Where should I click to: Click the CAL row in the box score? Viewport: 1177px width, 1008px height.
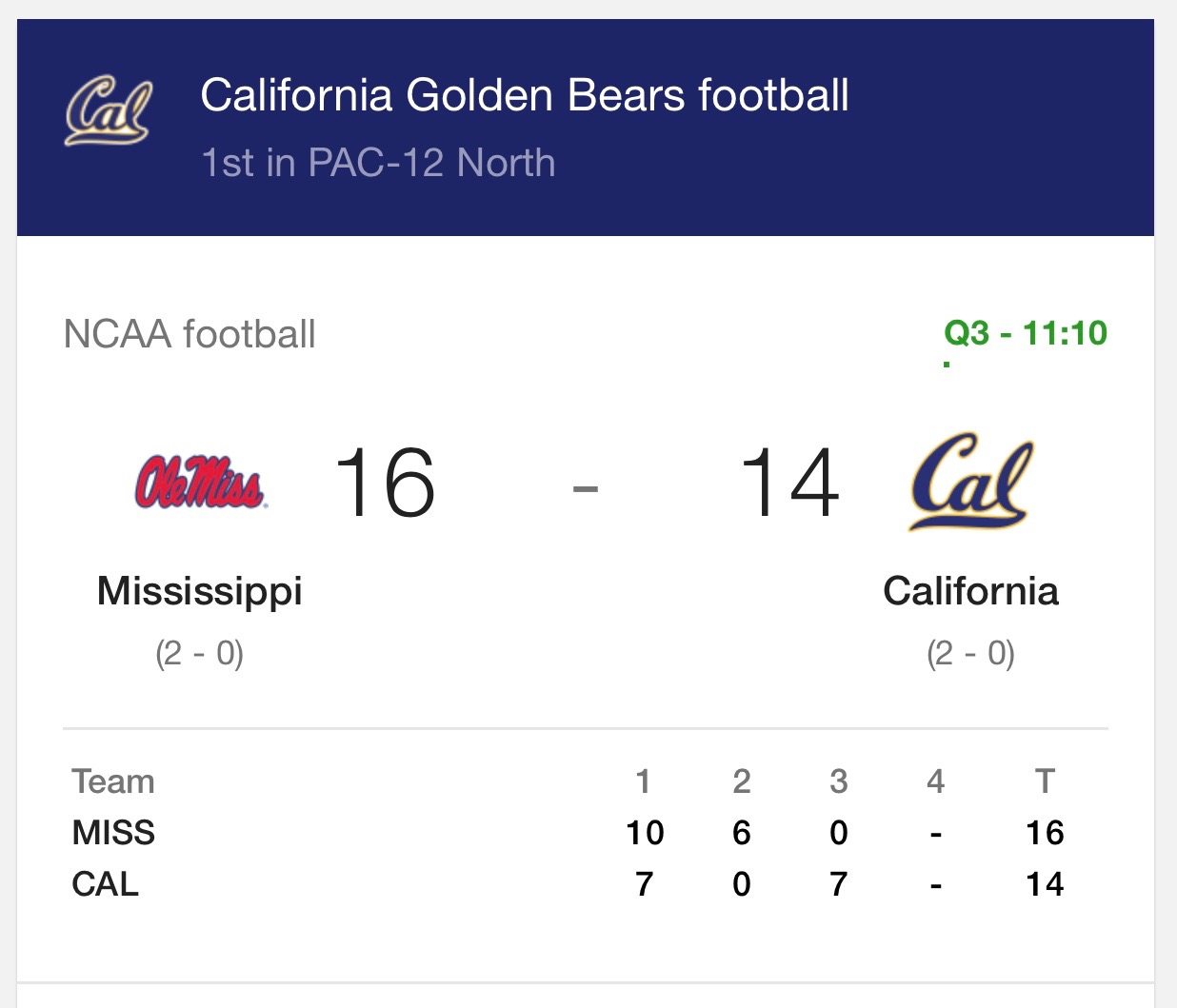[x=105, y=884]
